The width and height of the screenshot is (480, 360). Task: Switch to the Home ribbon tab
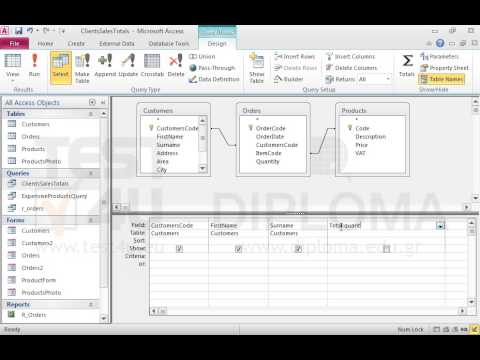pyautogui.click(x=45, y=44)
